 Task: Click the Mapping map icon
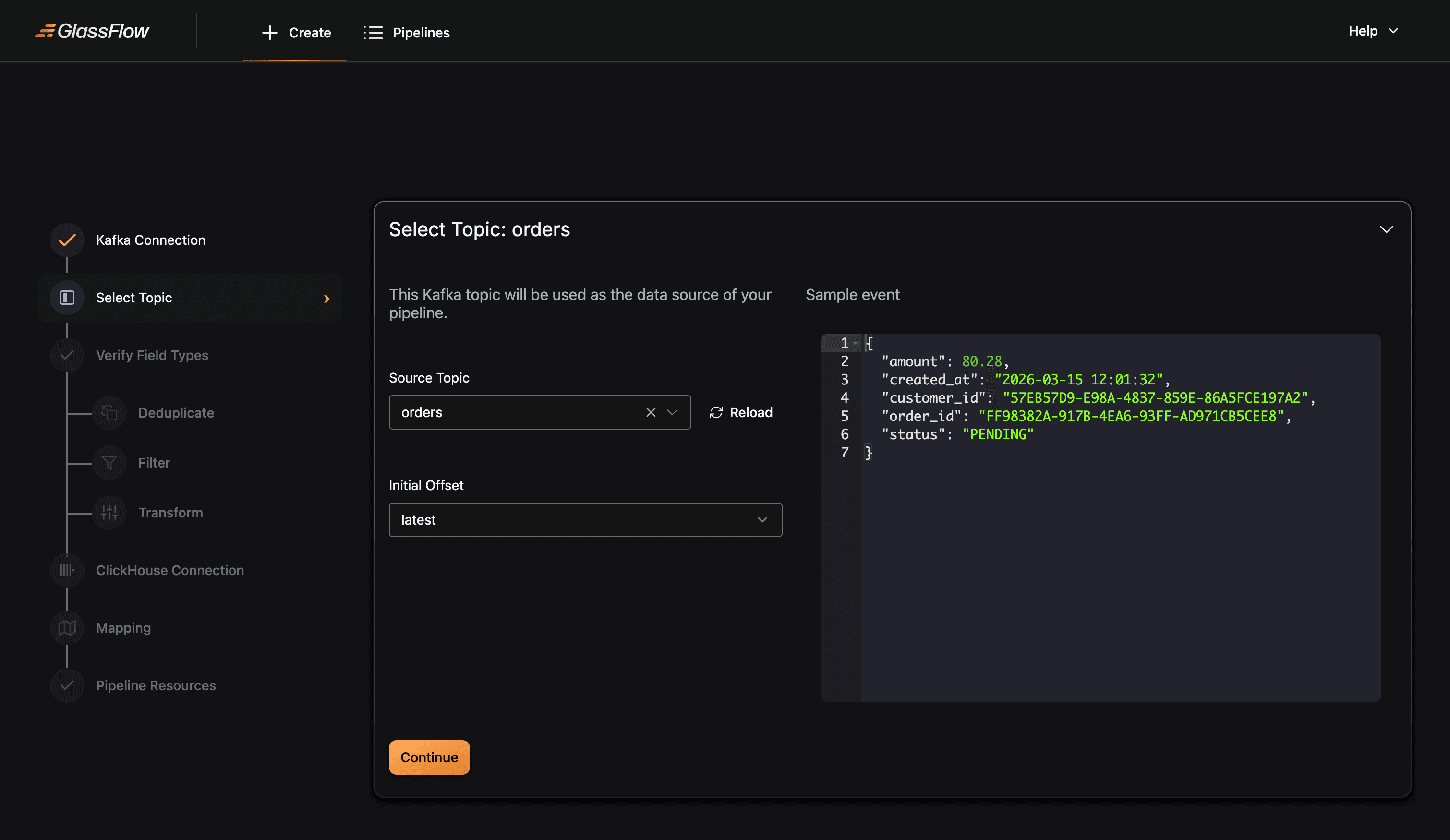click(x=67, y=628)
